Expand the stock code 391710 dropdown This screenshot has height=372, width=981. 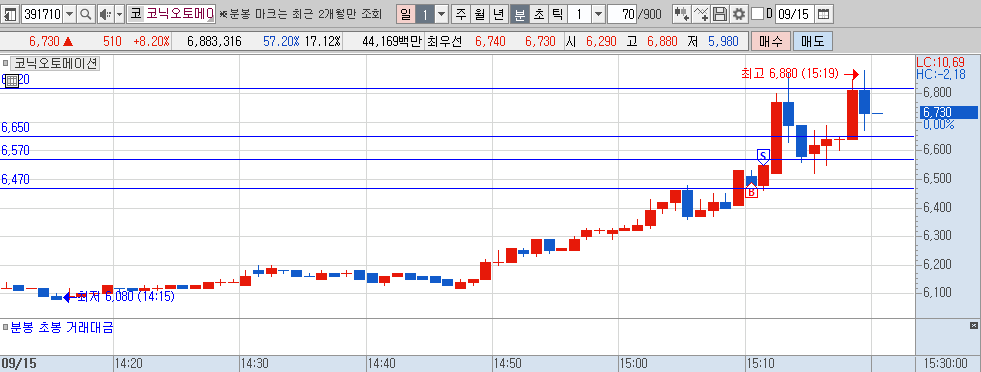pyautogui.click(x=69, y=14)
